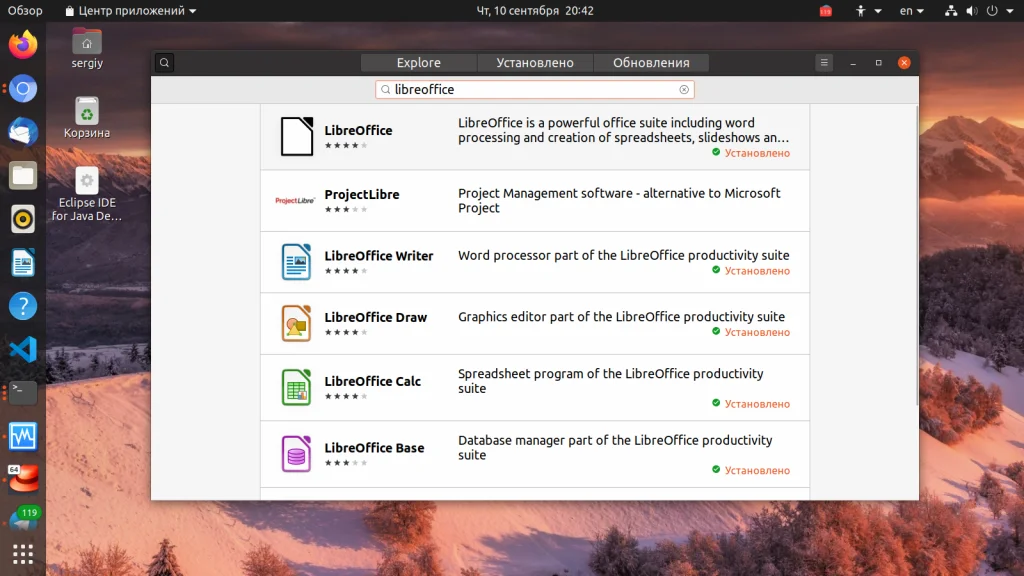Switch to the Explore tab
This screenshot has width=1024, height=576.
tap(419, 63)
